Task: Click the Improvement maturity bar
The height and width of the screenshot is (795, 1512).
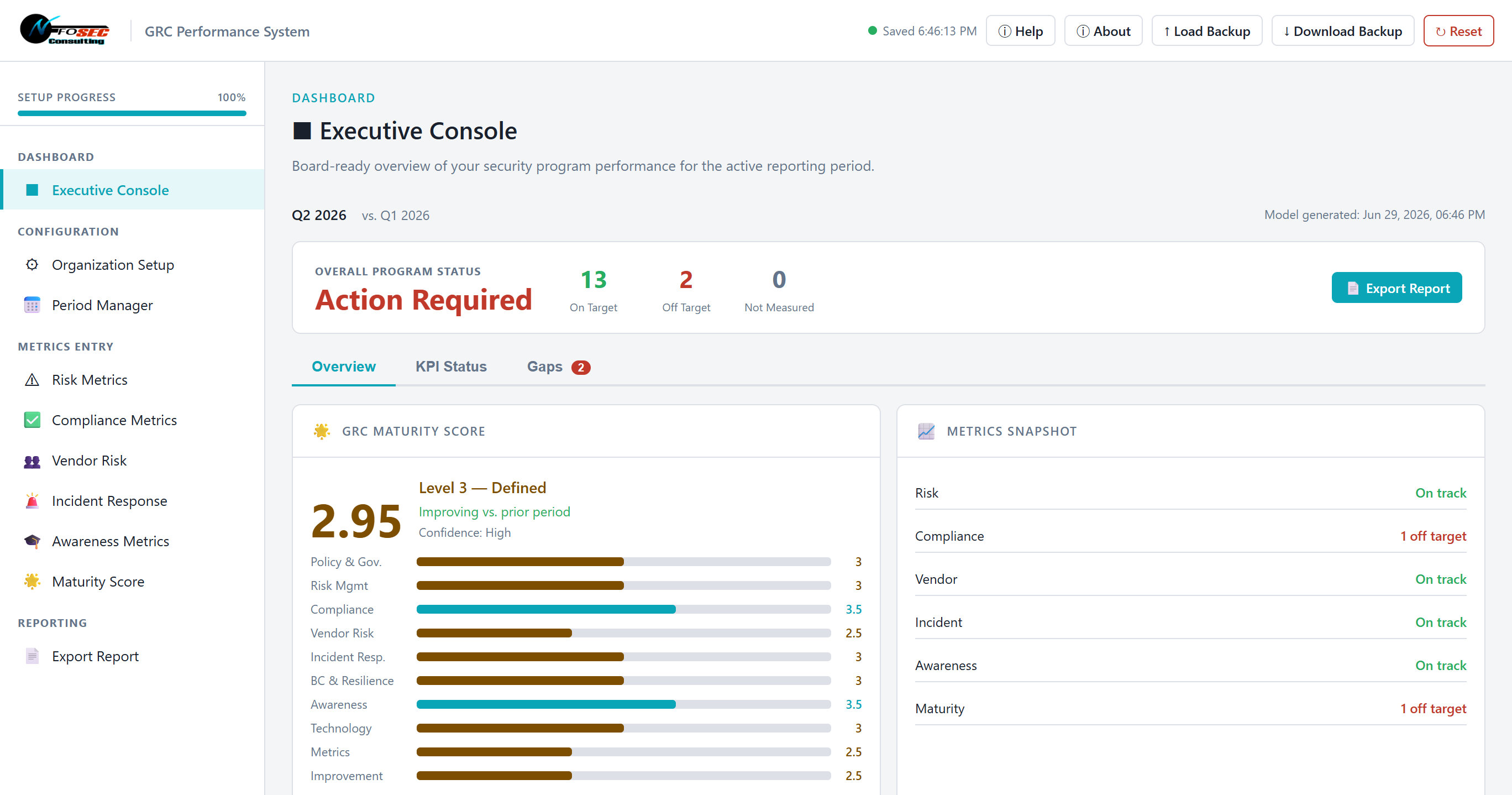Action: tap(623, 775)
